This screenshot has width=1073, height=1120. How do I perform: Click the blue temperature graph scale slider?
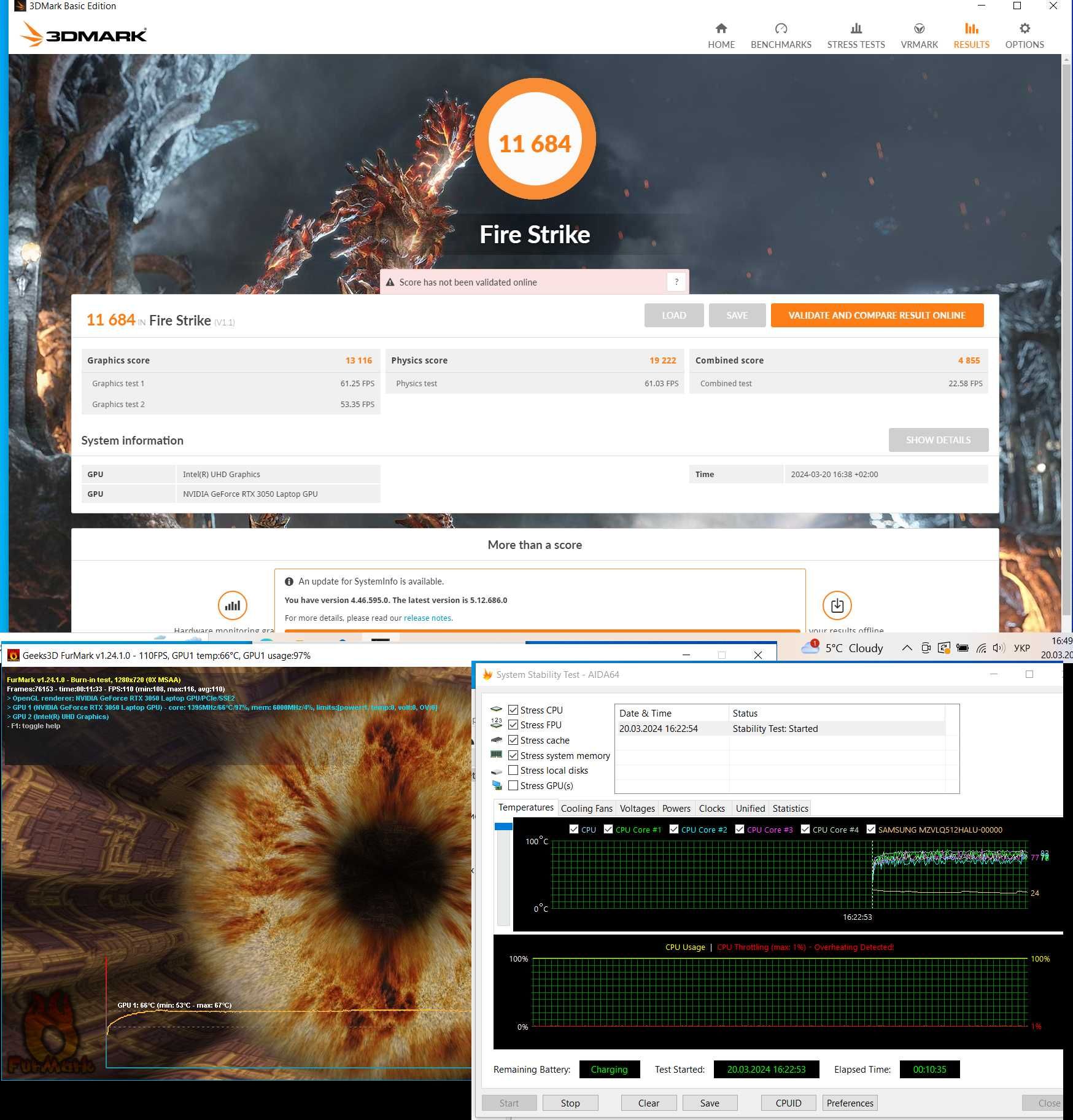(x=503, y=826)
